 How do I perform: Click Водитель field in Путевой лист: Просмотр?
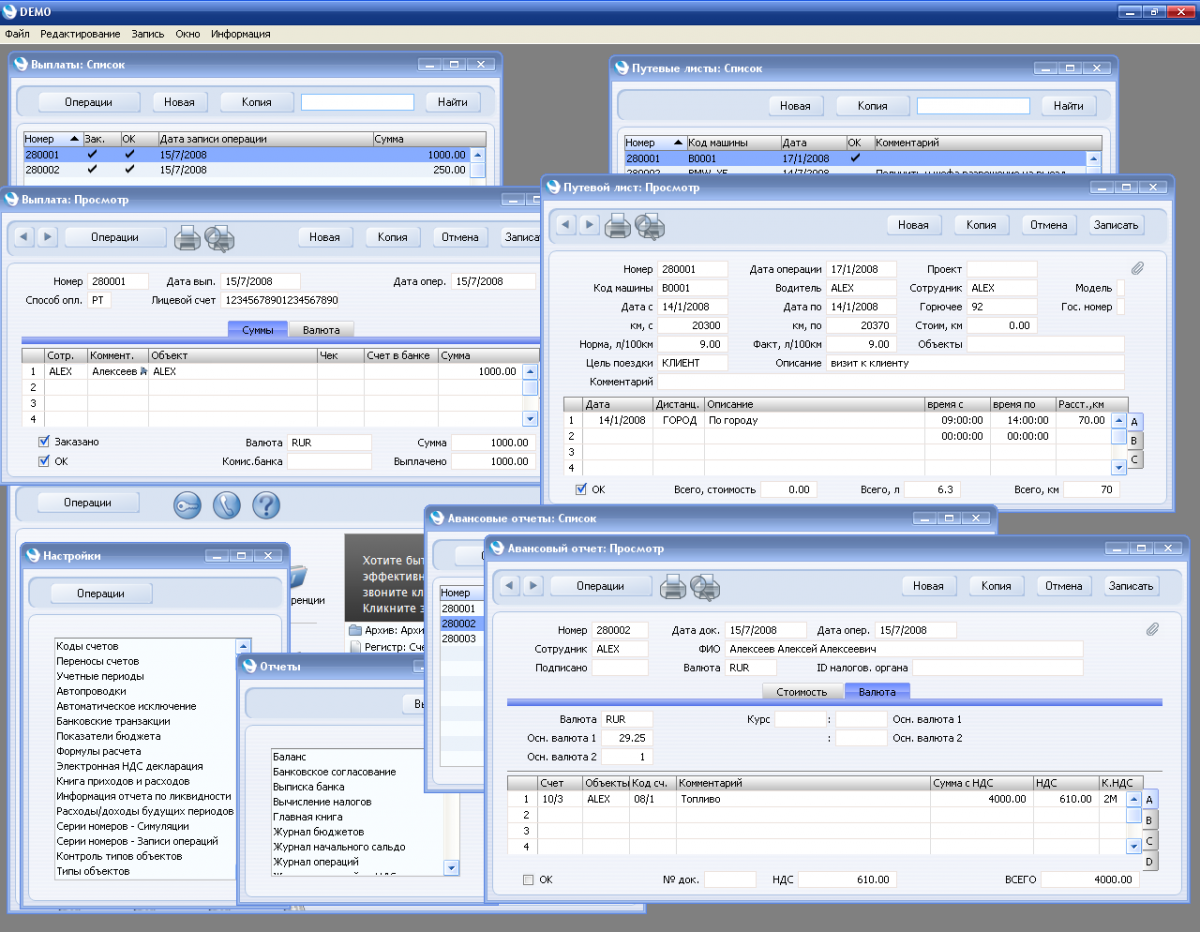863,288
